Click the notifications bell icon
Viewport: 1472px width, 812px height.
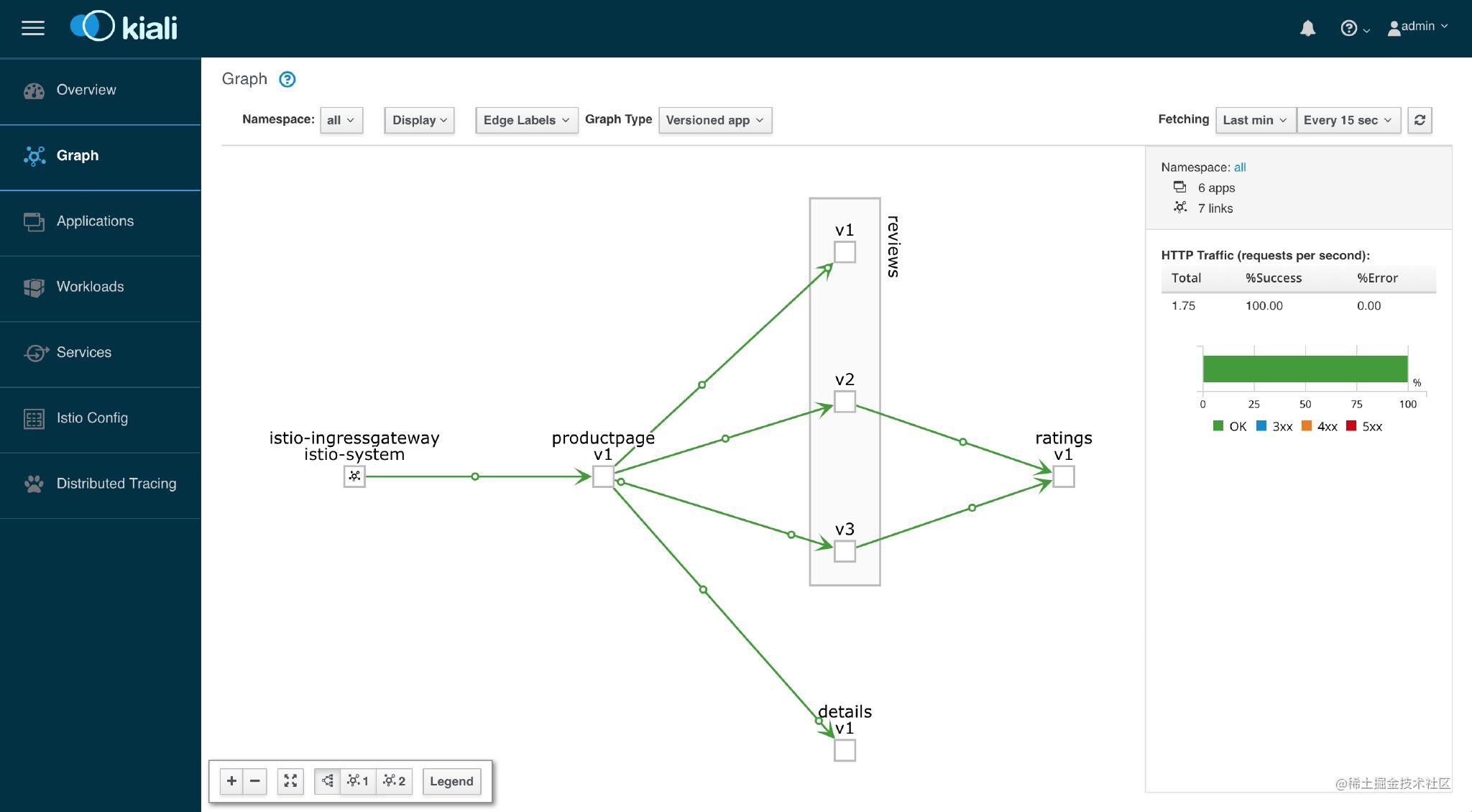1308,27
